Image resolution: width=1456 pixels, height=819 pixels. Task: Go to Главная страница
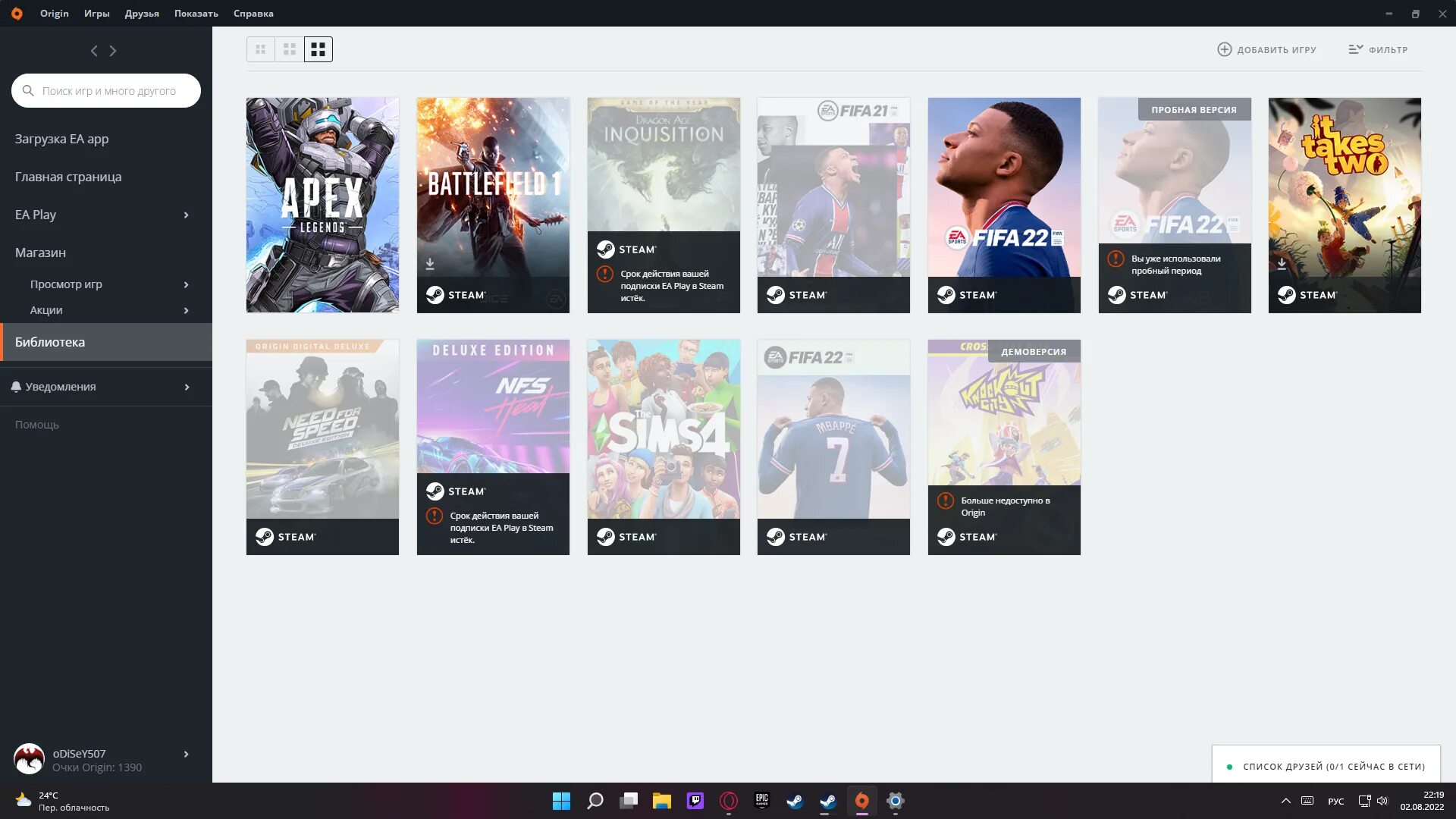coord(68,177)
